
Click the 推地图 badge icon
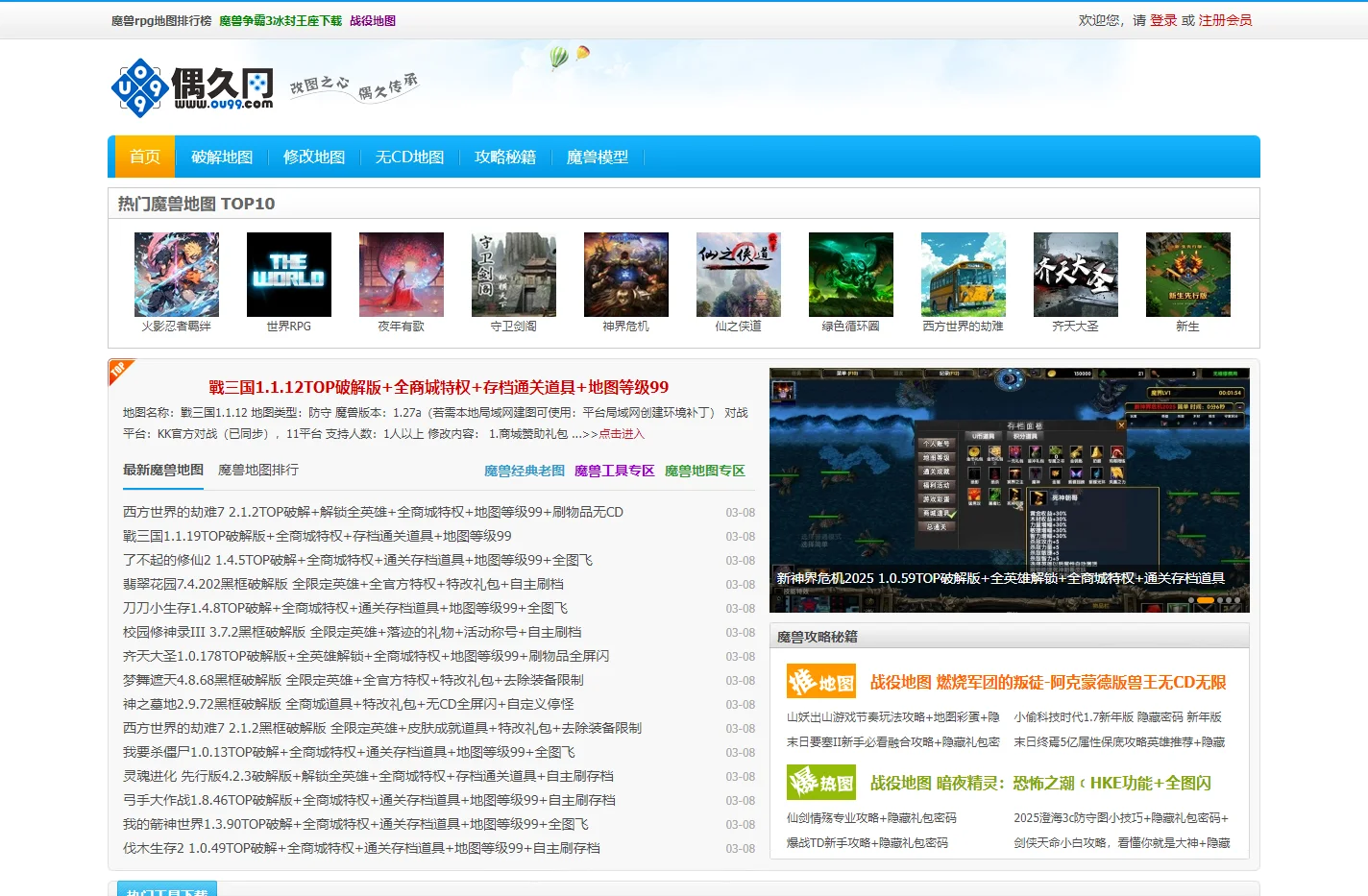pos(821,682)
